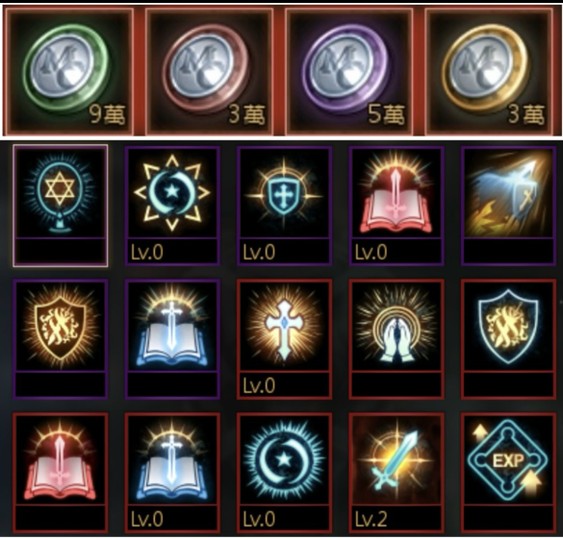The height and width of the screenshot is (540, 563).
Task: Select the red-framed red book sword skill
Action: 60,472
